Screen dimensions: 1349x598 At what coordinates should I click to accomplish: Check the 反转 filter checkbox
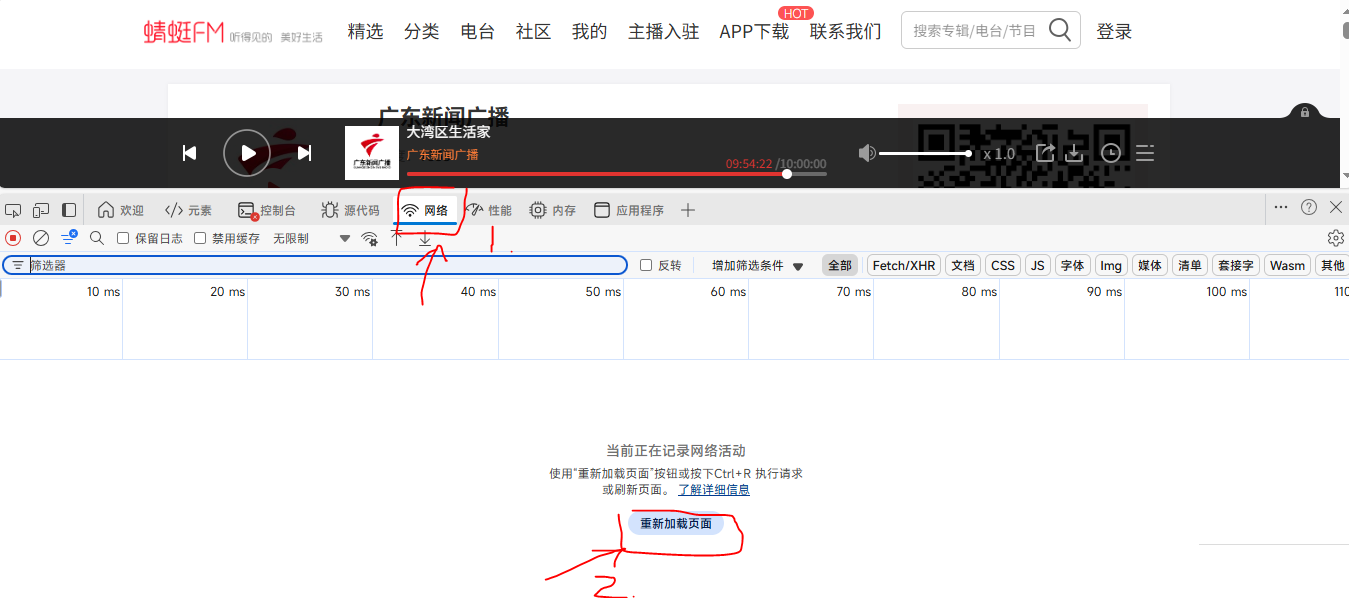coord(646,265)
